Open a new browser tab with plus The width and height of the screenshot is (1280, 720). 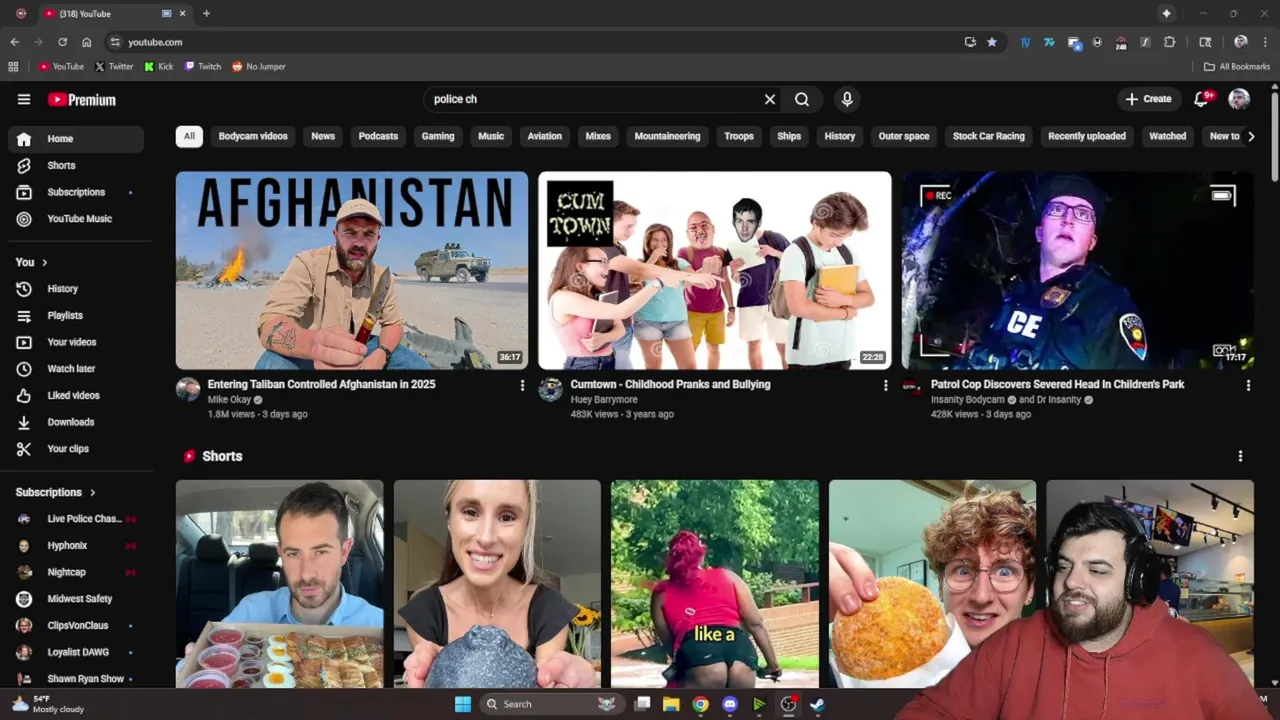(x=206, y=14)
